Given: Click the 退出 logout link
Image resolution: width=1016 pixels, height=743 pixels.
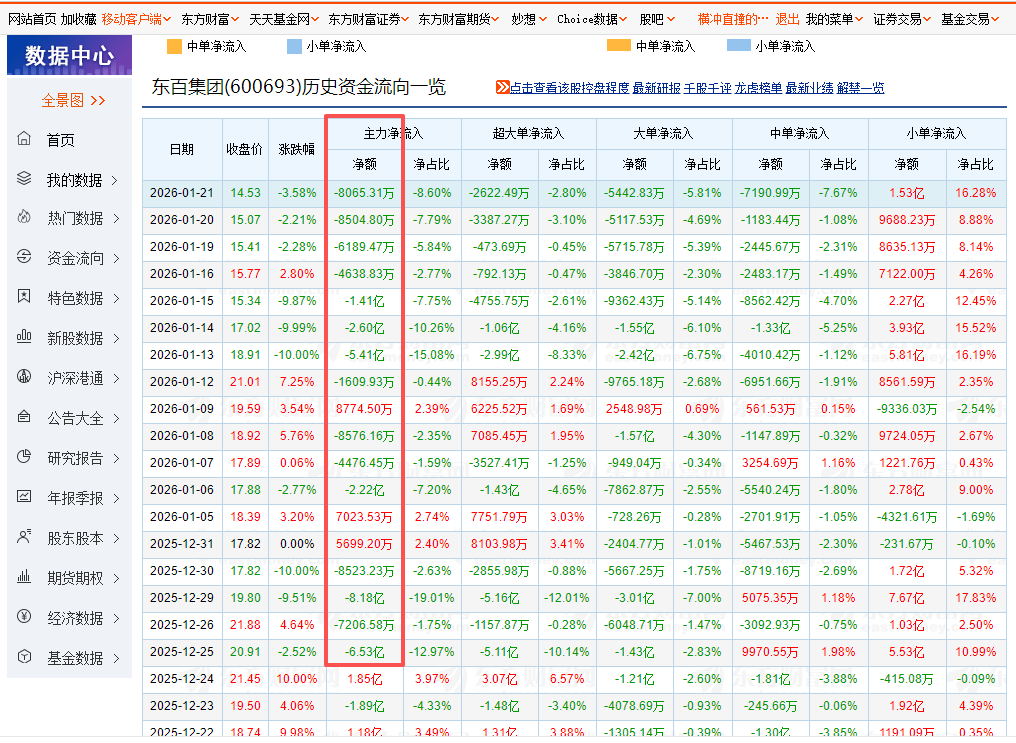Looking at the screenshot, I should (x=787, y=19).
